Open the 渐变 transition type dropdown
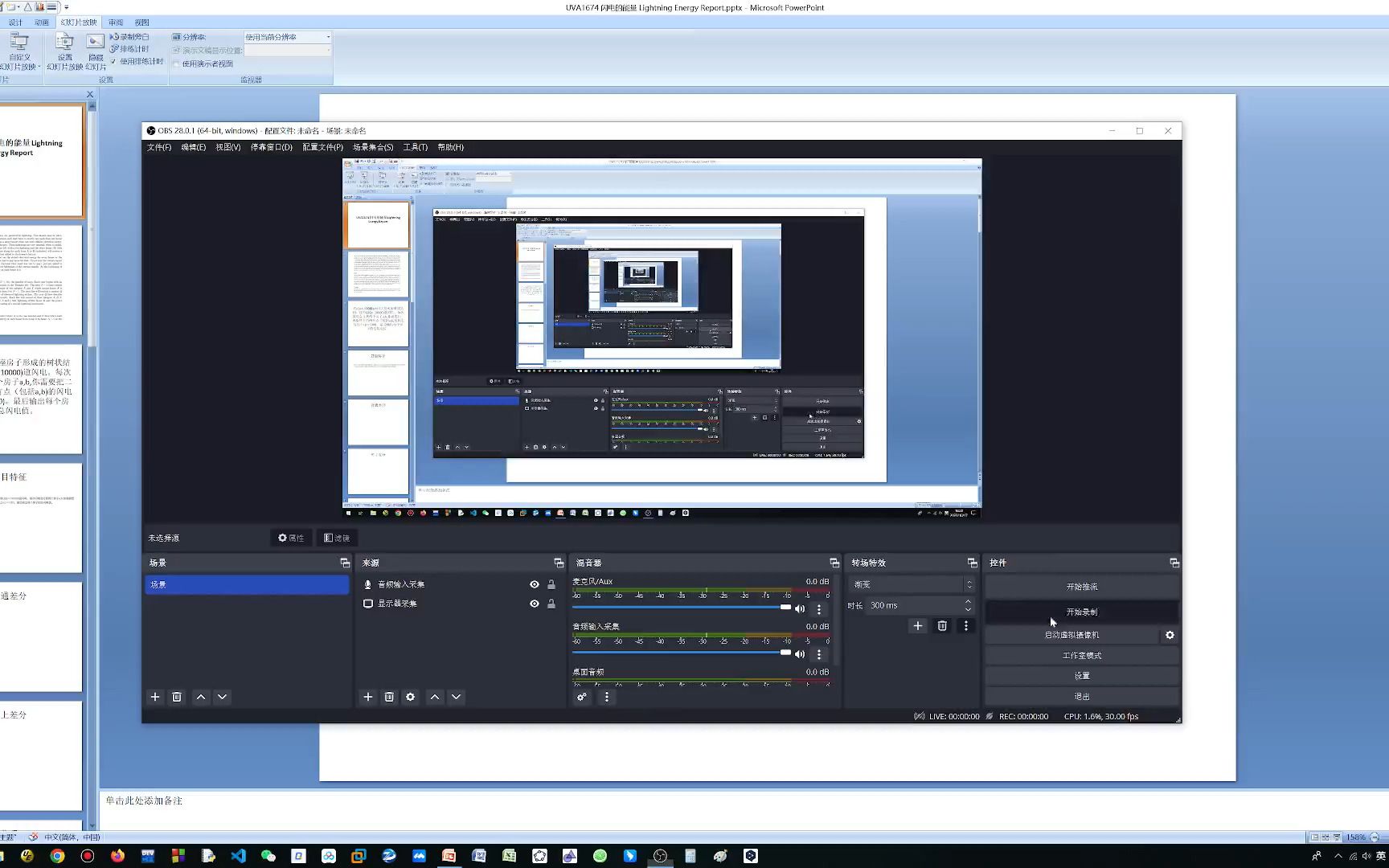Image resolution: width=1389 pixels, height=868 pixels. coord(912,584)
